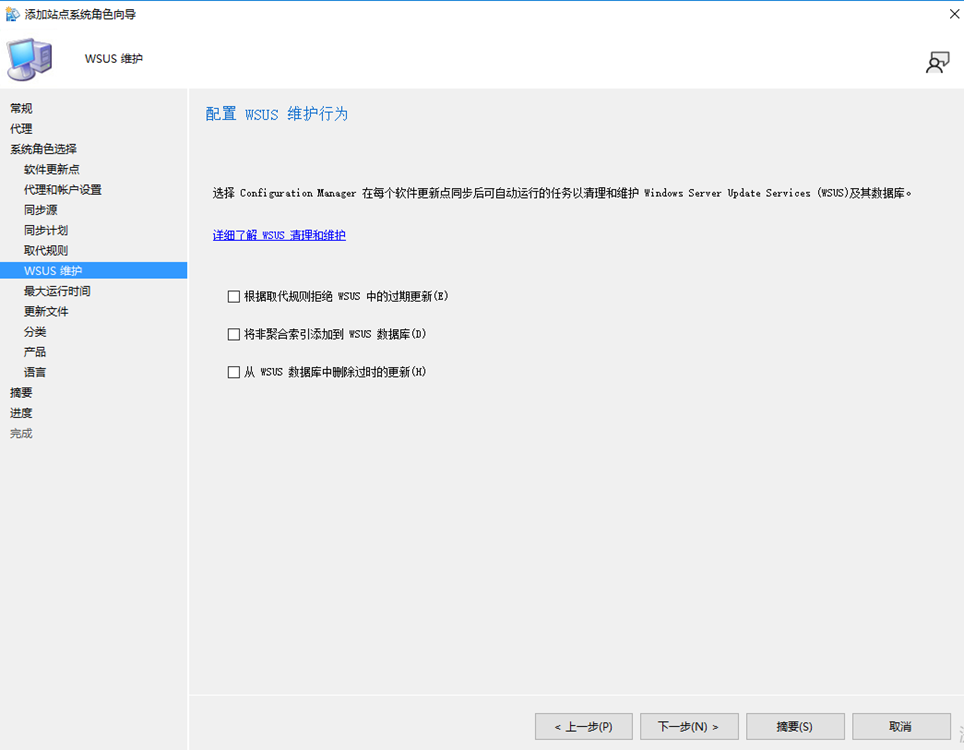
Task: Open 详细了解 WSUS 清理和维护 link
Action: click(x=279, y=235)
